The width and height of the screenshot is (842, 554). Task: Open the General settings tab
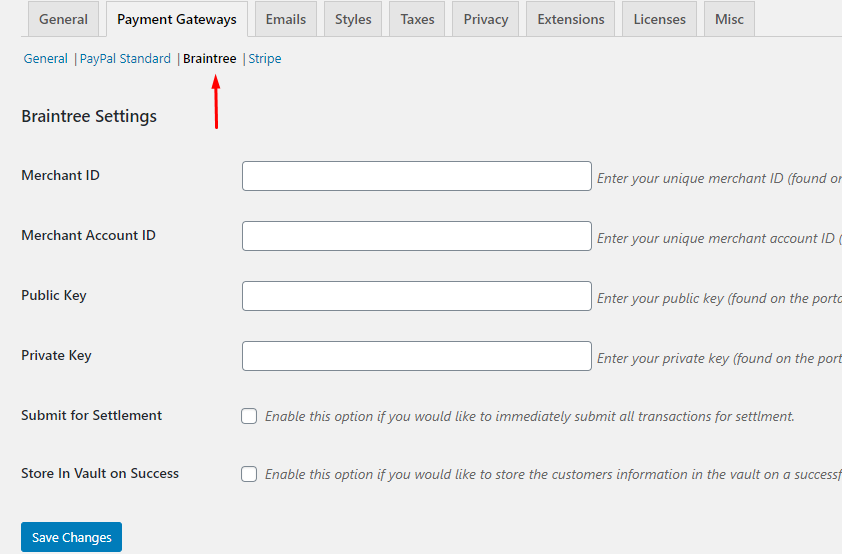coord(63,19)
